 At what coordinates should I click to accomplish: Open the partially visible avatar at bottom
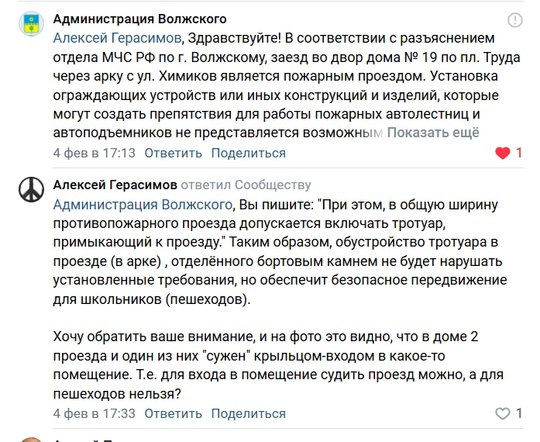[31, 440]
